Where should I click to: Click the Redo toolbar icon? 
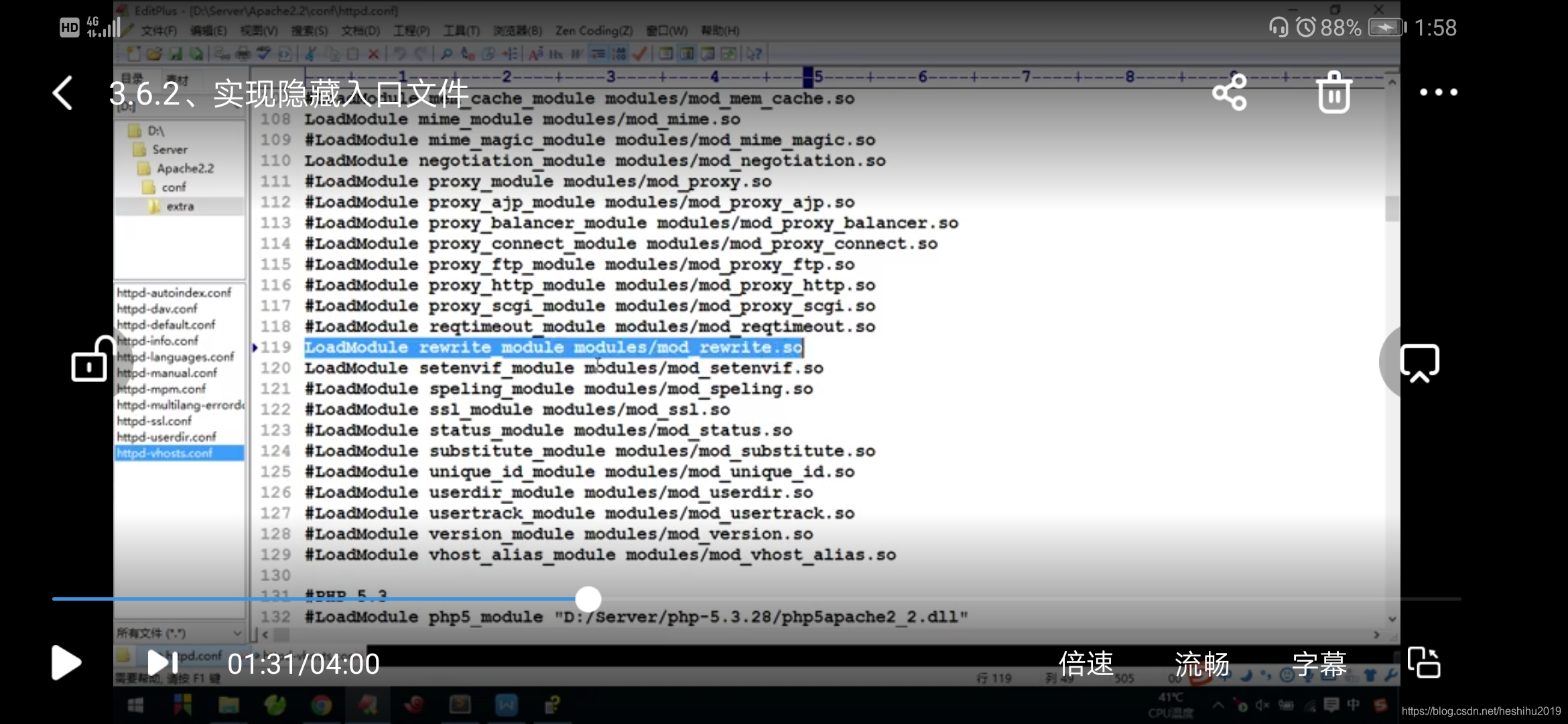tap(421, 54)
